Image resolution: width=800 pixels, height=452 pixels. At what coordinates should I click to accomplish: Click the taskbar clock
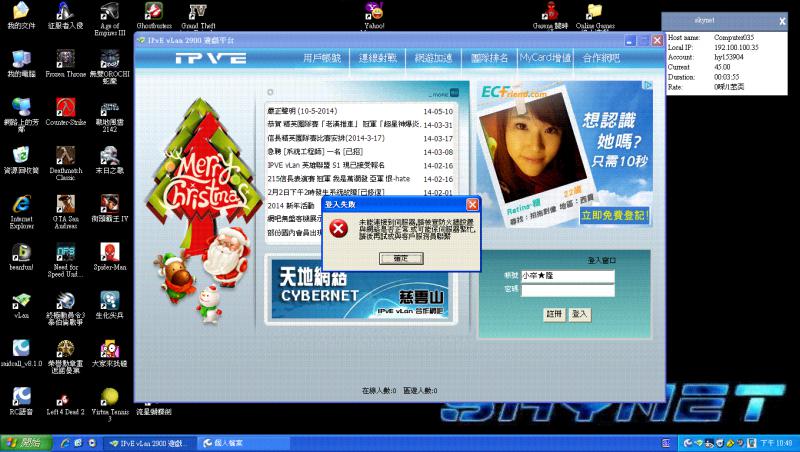pos(777,443)
